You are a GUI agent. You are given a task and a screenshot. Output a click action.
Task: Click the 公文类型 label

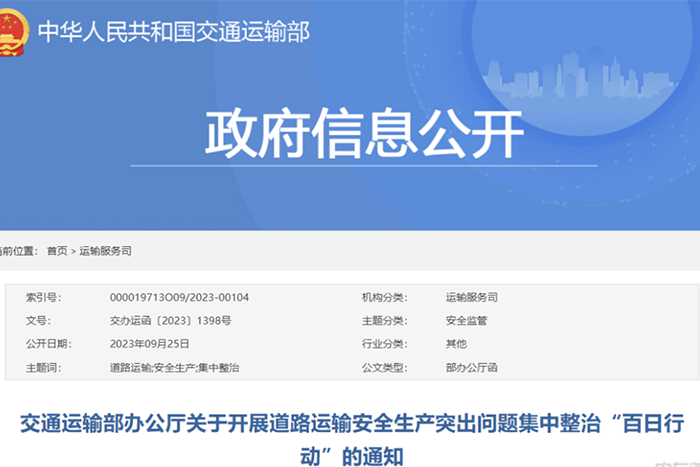[384, 368]
